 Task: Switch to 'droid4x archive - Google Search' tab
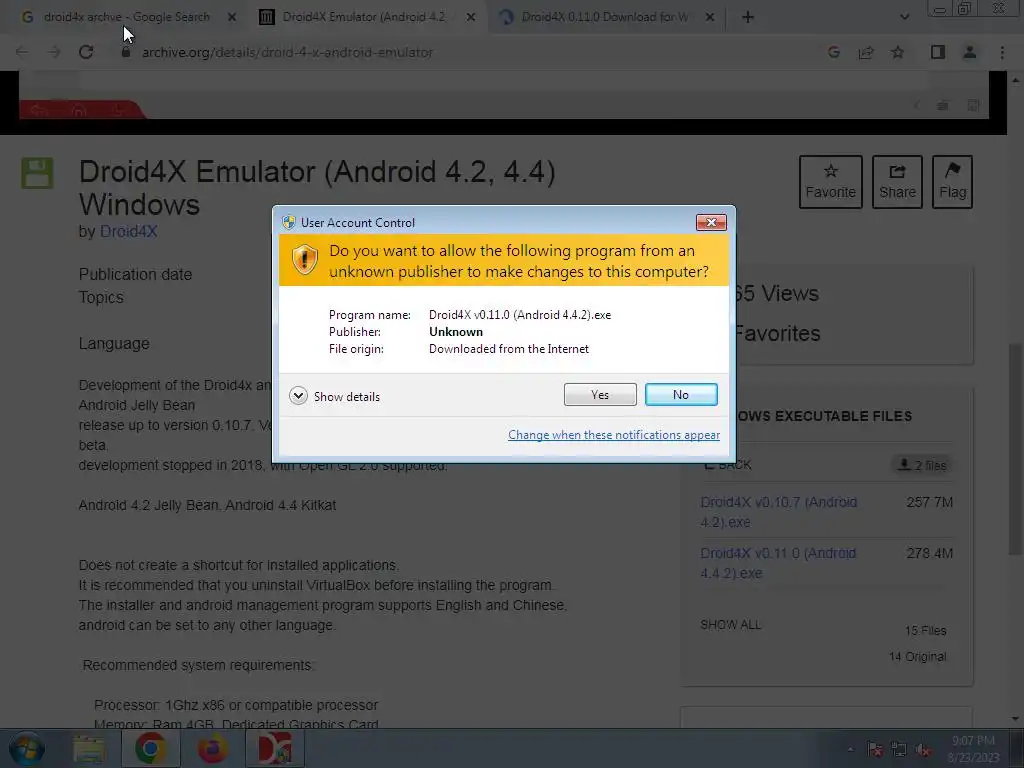click(x=127, y=17)
